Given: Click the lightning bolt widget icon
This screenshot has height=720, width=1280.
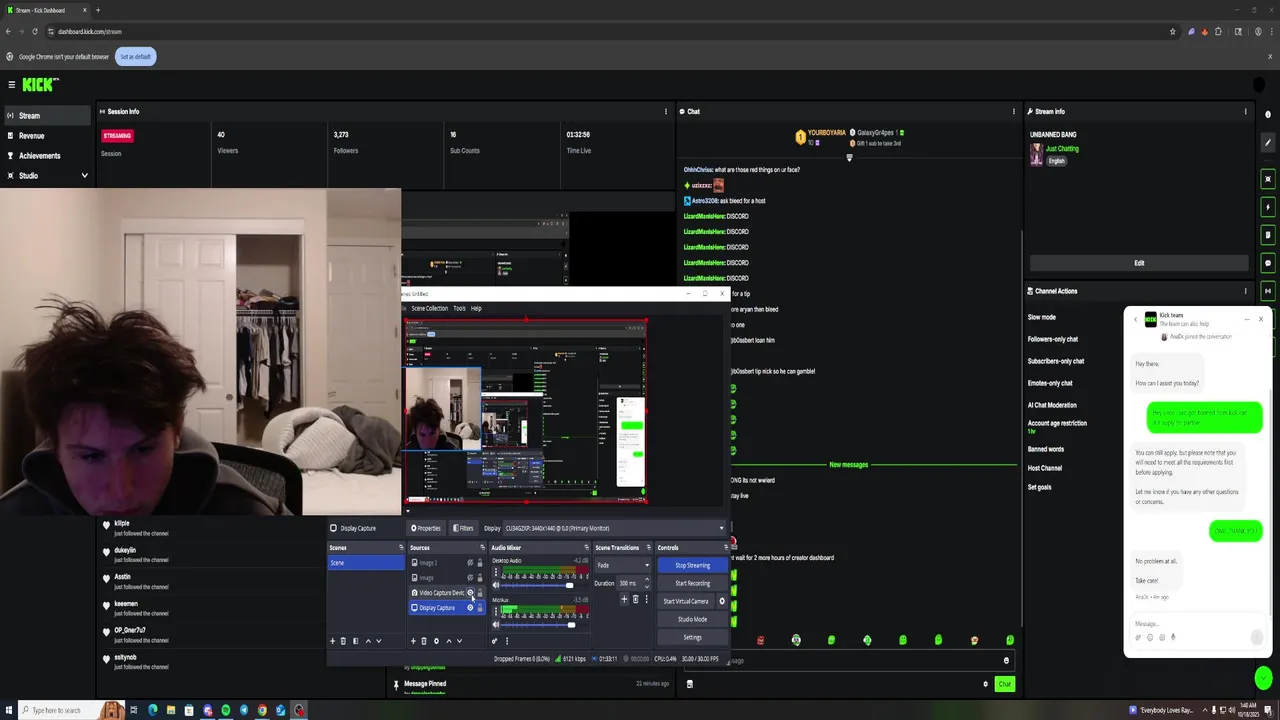Looking at the screenshot, I should pos(1268,207).
